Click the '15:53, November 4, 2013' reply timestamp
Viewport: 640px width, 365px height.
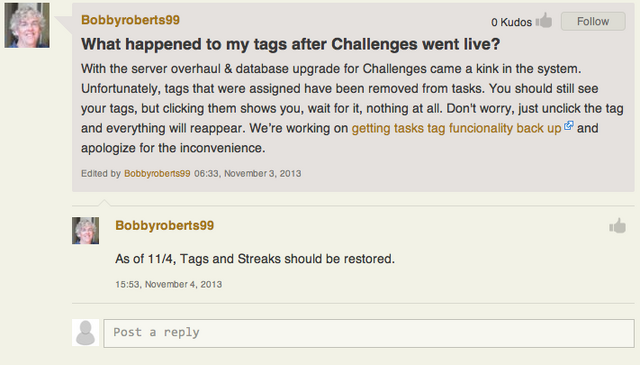click(169, 285)
